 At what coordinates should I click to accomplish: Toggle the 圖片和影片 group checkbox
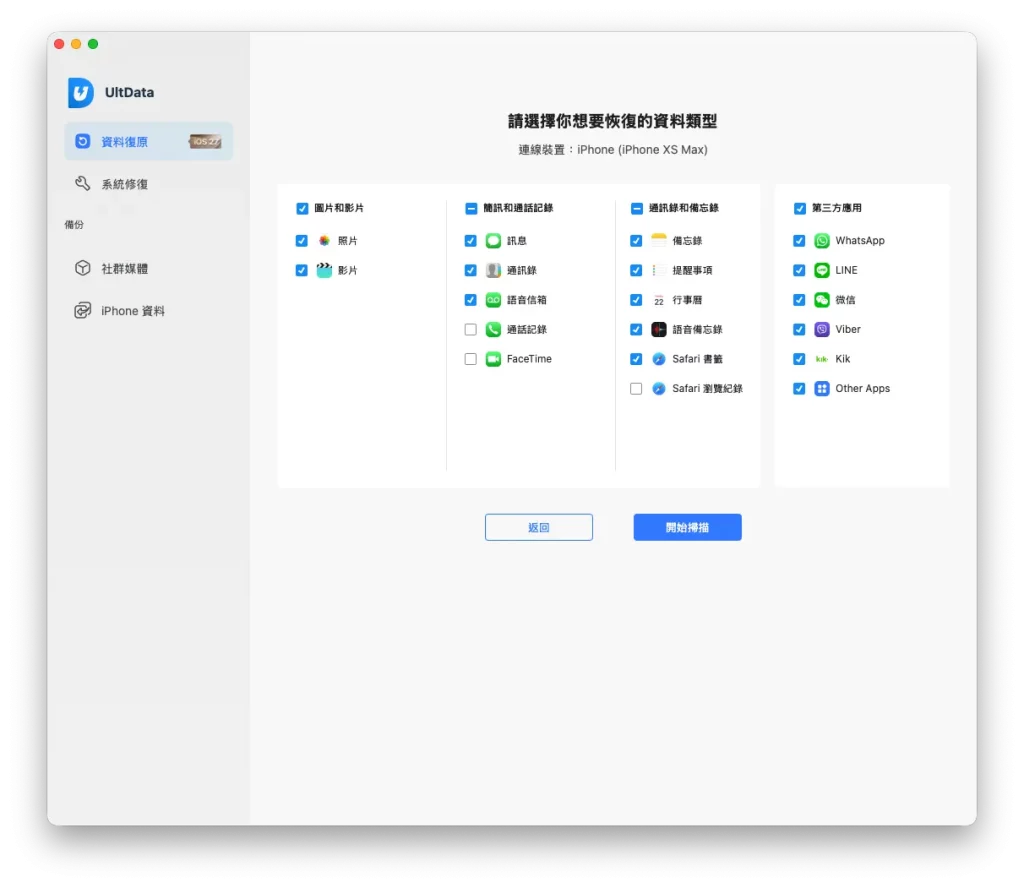coord(302,208)
